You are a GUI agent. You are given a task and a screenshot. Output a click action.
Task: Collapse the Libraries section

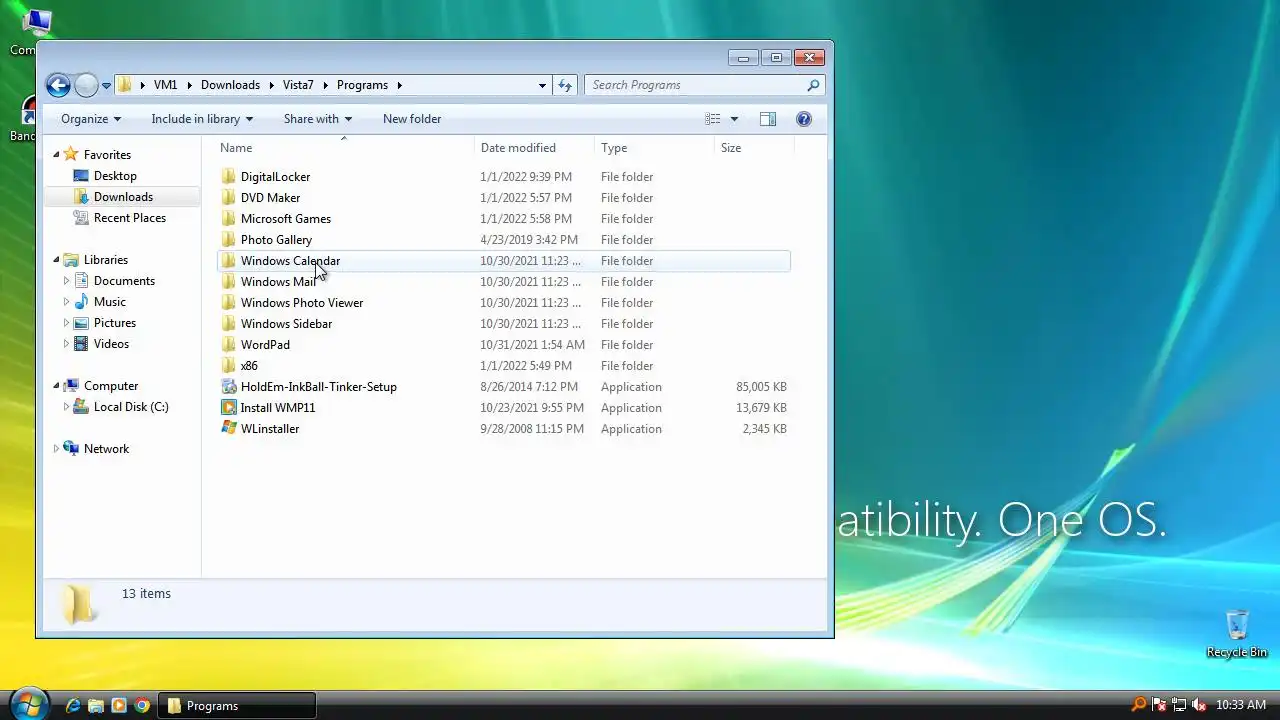pos(56,260)
